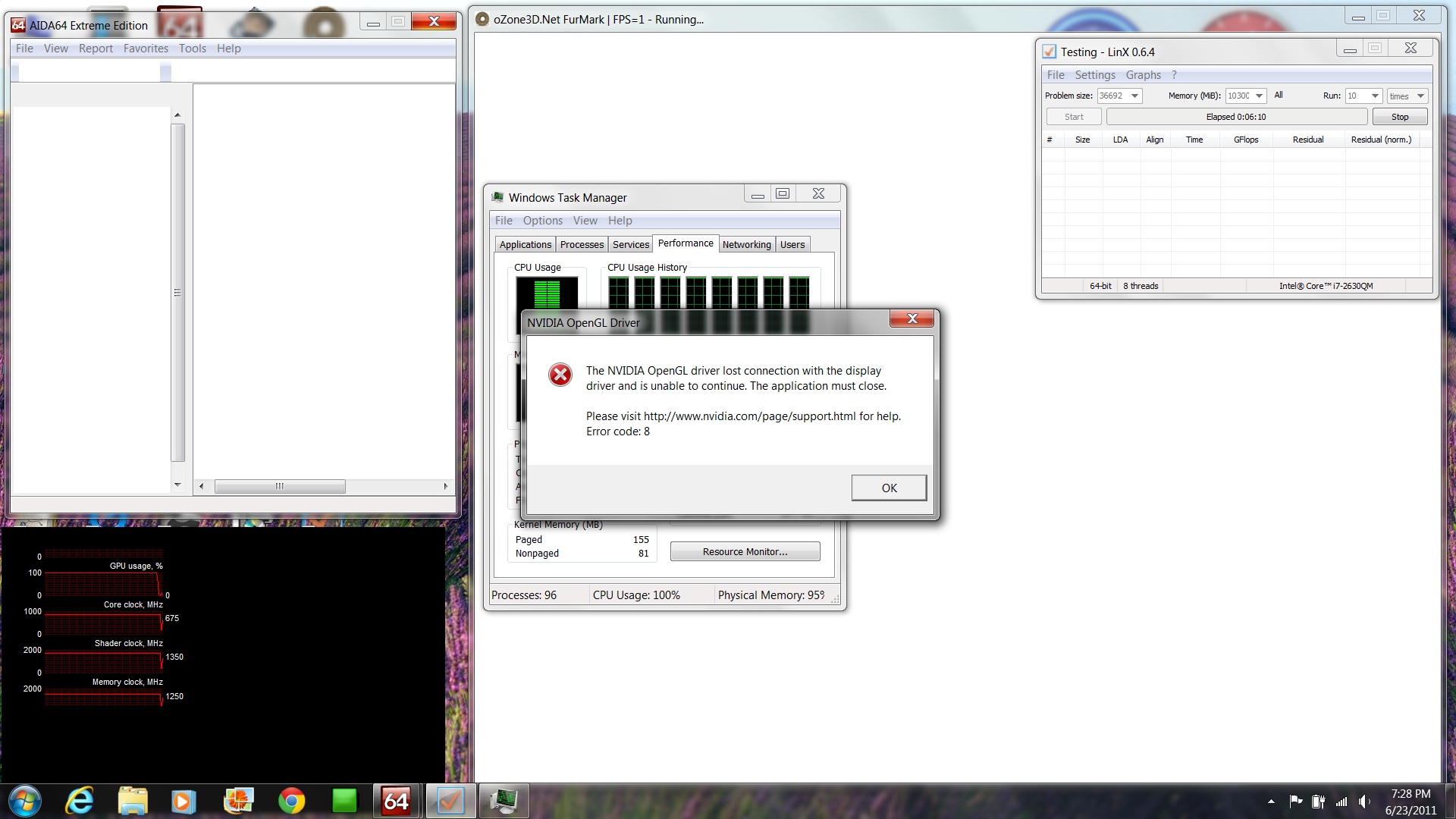Open Windows Explorer folder icon on taskbar
This screenshot has width=1456, height=819.
133,801
